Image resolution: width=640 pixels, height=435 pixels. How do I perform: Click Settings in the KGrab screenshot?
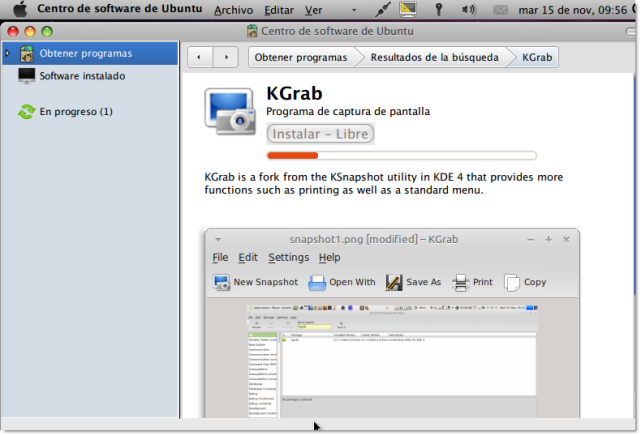[289, 257]
